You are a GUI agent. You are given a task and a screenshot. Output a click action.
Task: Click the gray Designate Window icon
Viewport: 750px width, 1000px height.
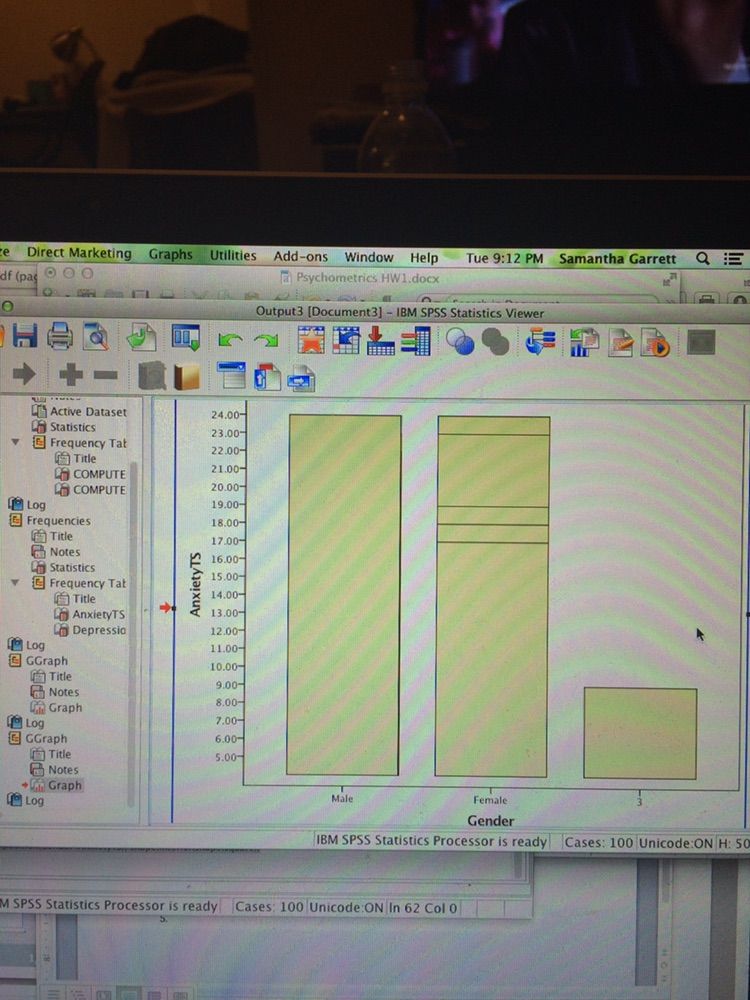coord(701,343)
